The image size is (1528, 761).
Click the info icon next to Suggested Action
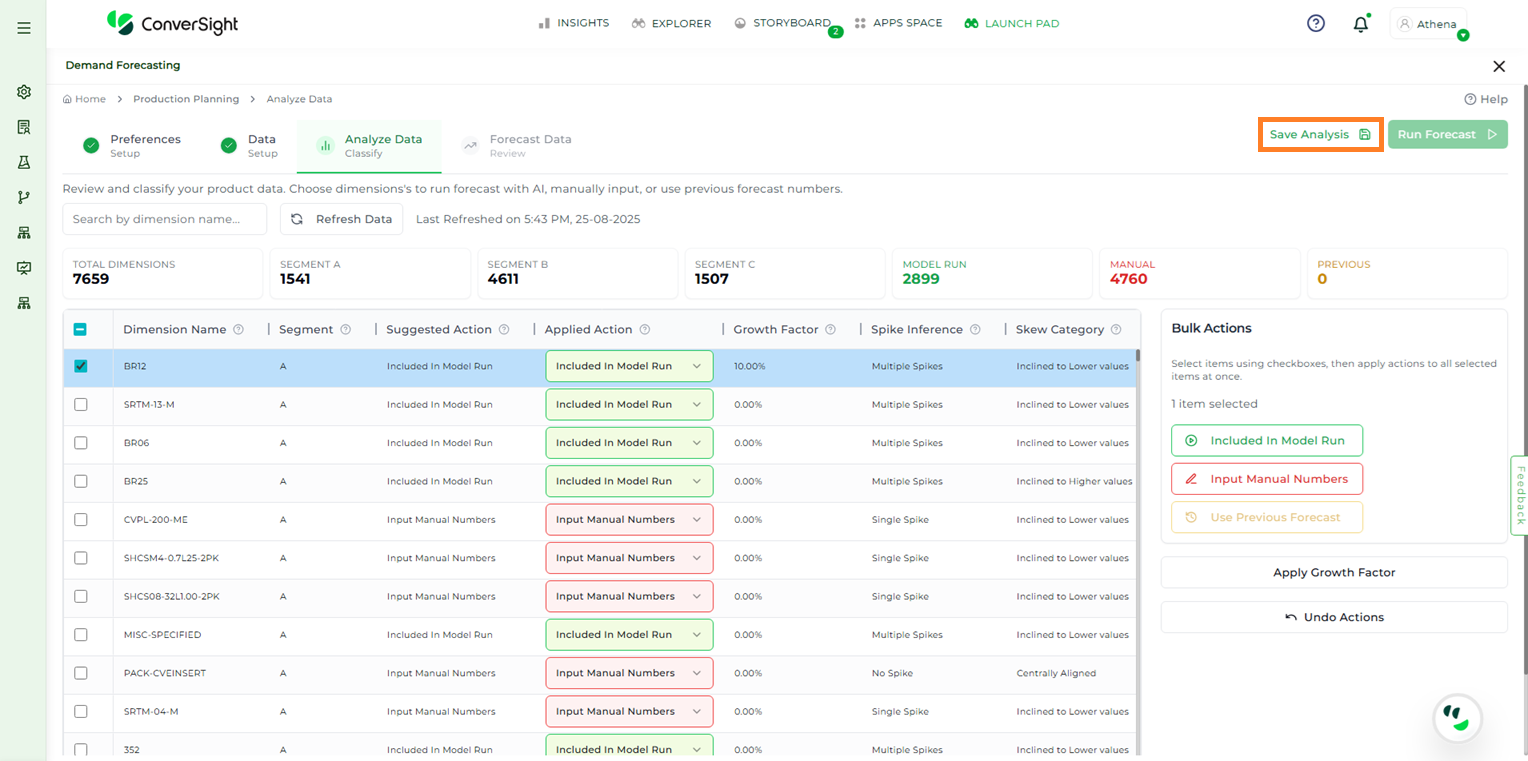[504, 329]
